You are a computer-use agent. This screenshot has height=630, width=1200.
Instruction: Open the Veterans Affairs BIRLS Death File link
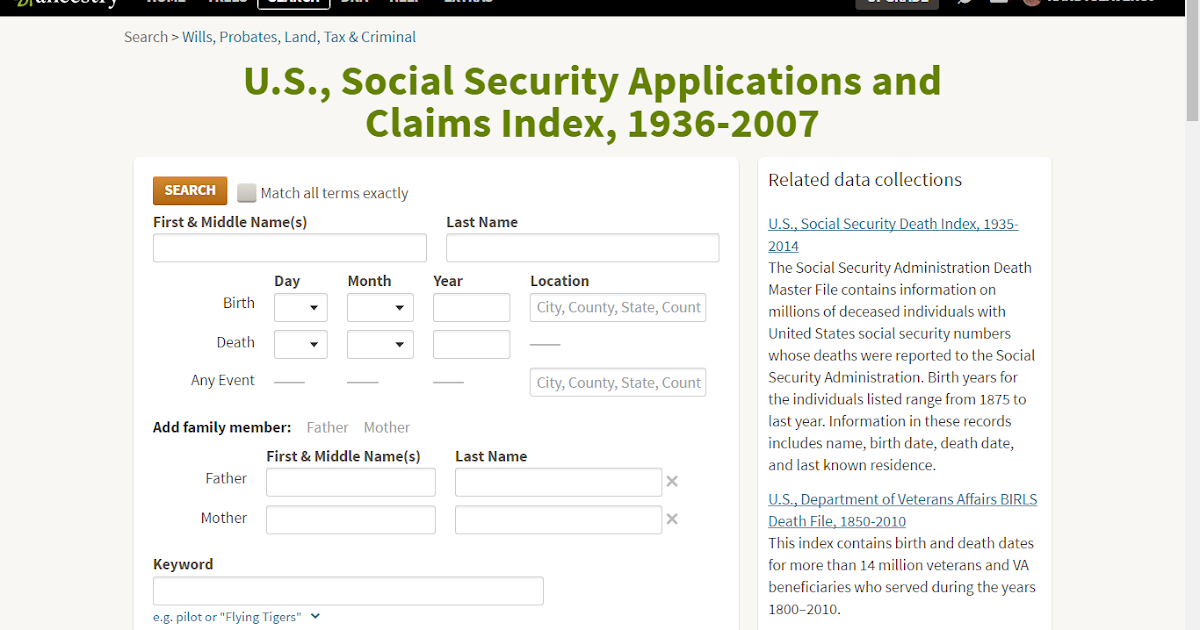902,510
